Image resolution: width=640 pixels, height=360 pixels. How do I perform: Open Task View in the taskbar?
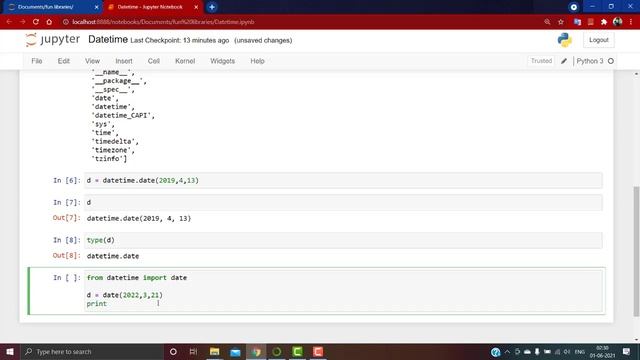tap(193, 351)
